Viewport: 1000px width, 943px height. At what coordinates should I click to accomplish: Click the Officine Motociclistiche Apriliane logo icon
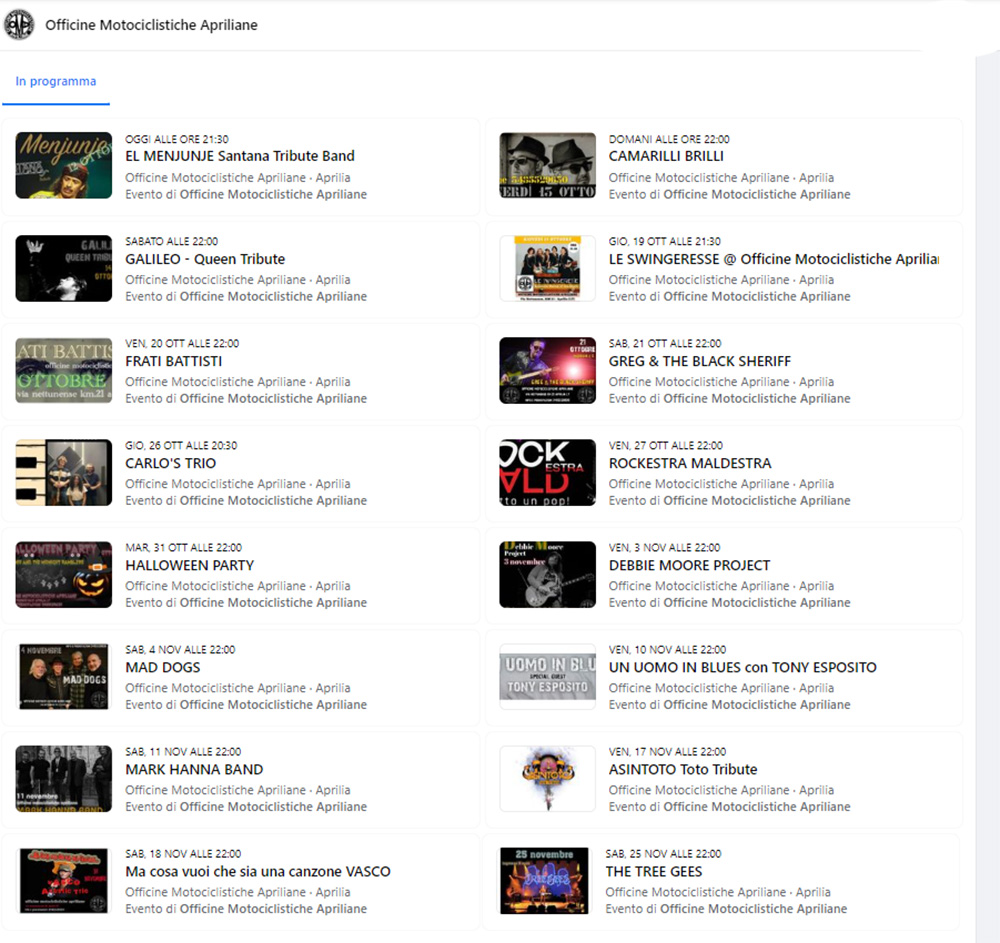pos(19,25)
